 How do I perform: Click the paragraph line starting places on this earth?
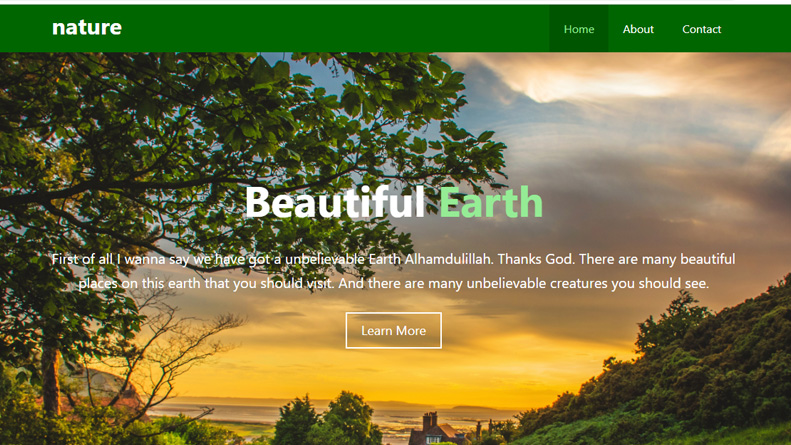click(x=393, y=283)
